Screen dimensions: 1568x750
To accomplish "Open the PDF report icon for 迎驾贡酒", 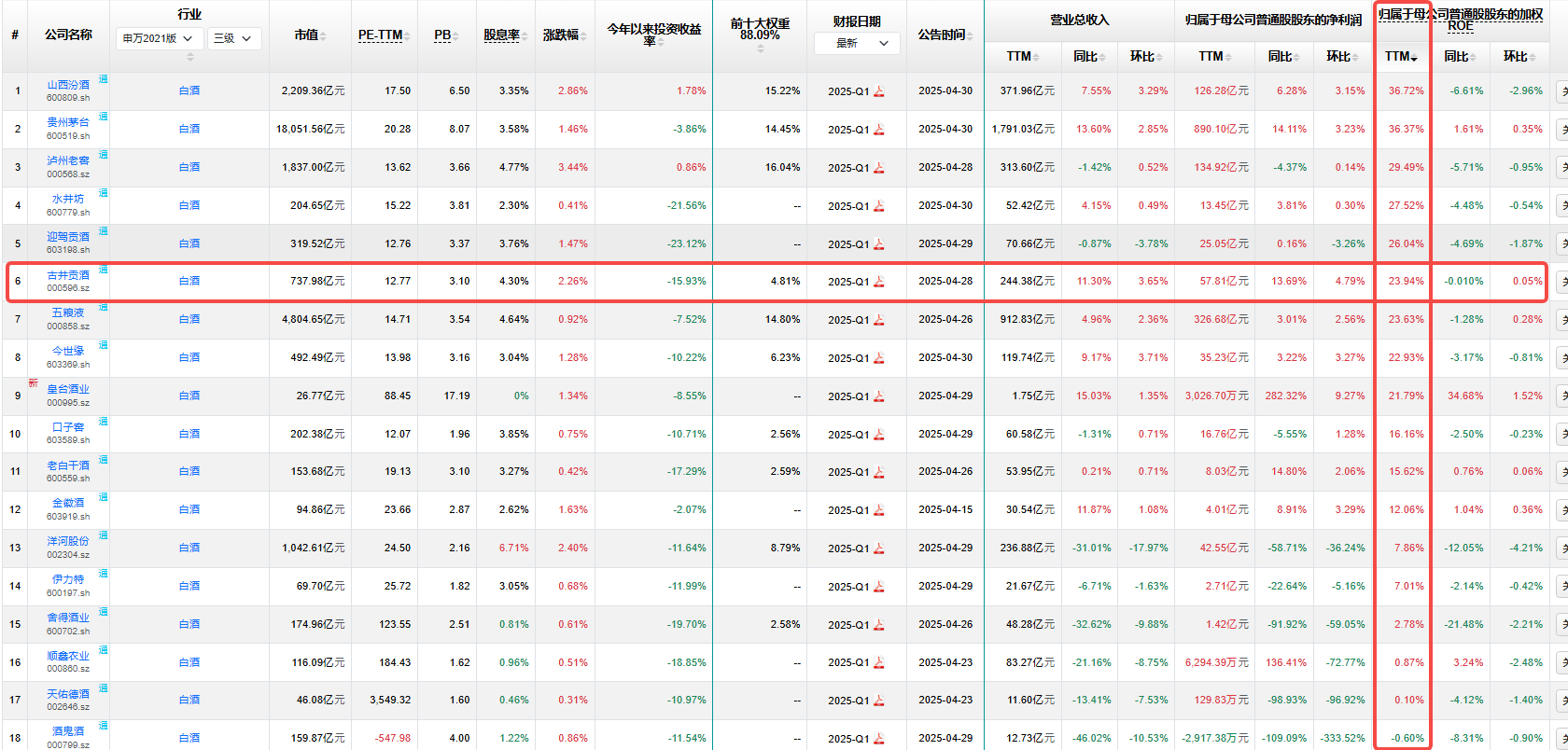I will (x=879, y=244).
